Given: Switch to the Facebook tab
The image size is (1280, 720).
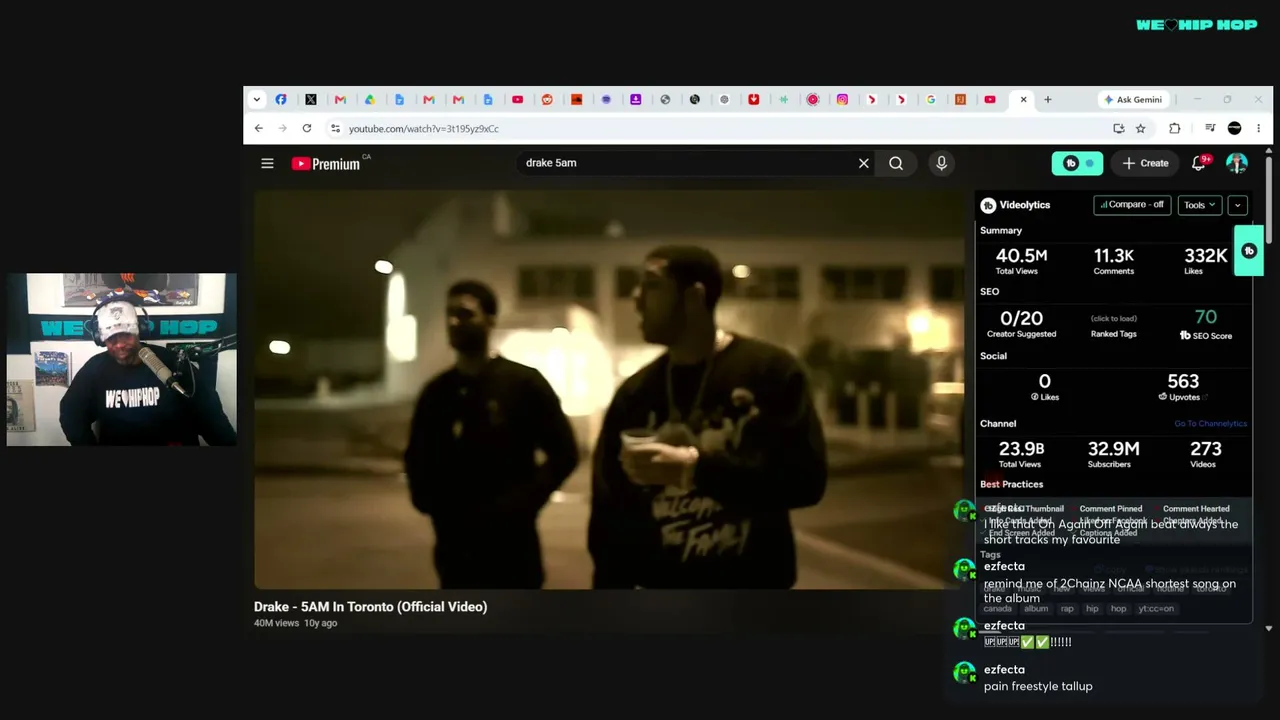Looking at the screenshot, I should coord(281,99).
